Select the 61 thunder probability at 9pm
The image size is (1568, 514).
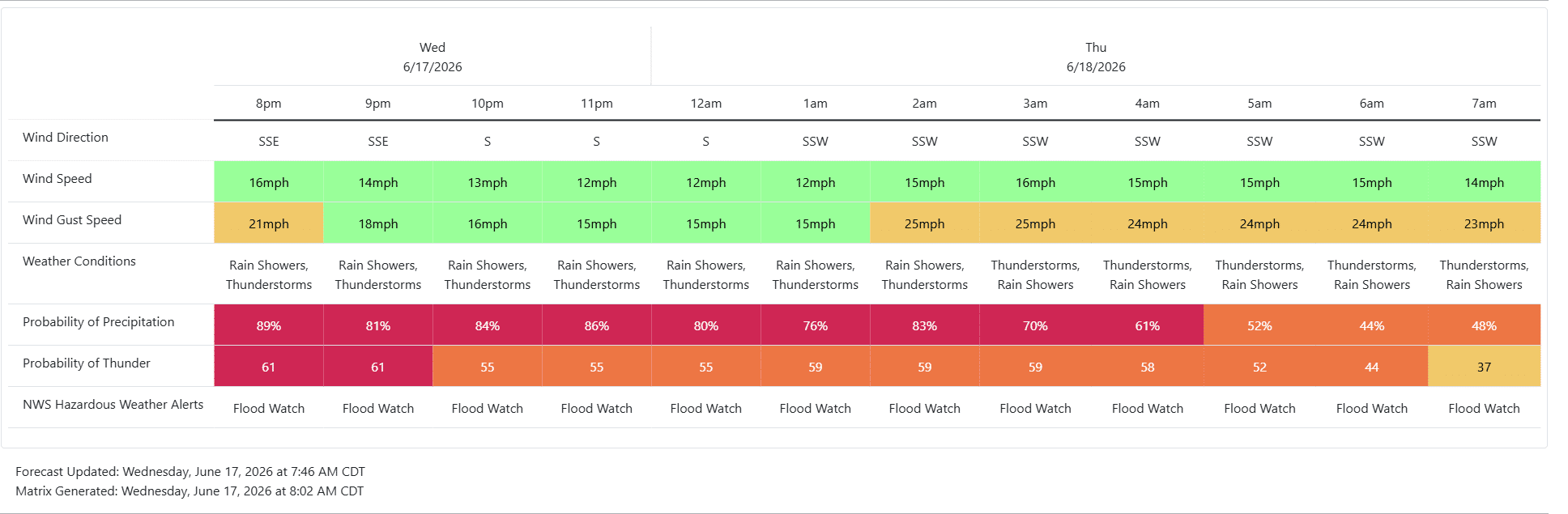pyautogui.click(x=377, y=367)
